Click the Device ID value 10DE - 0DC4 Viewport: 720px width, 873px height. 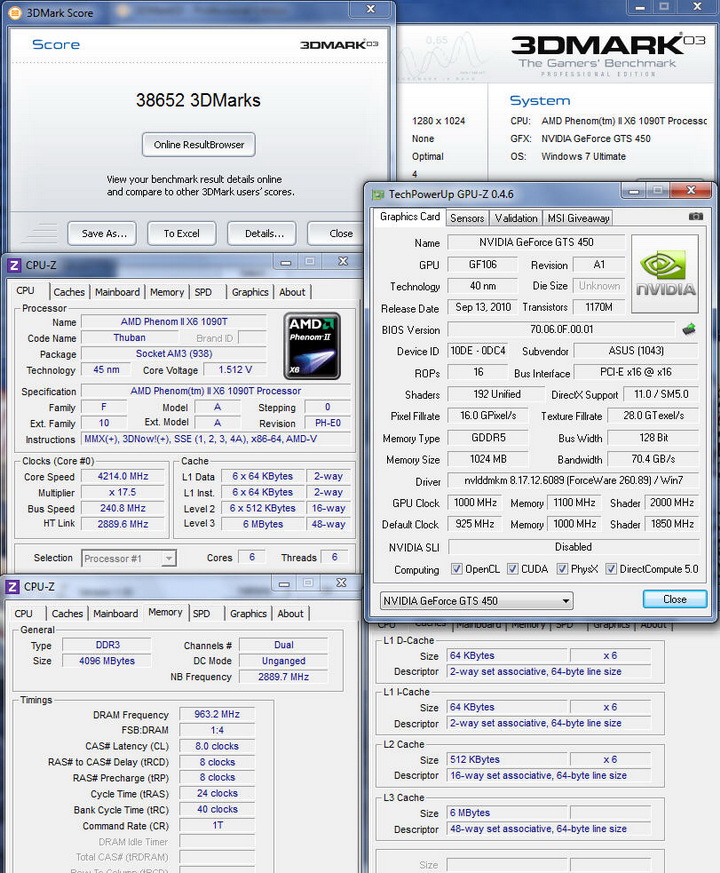tap(478, 351)
